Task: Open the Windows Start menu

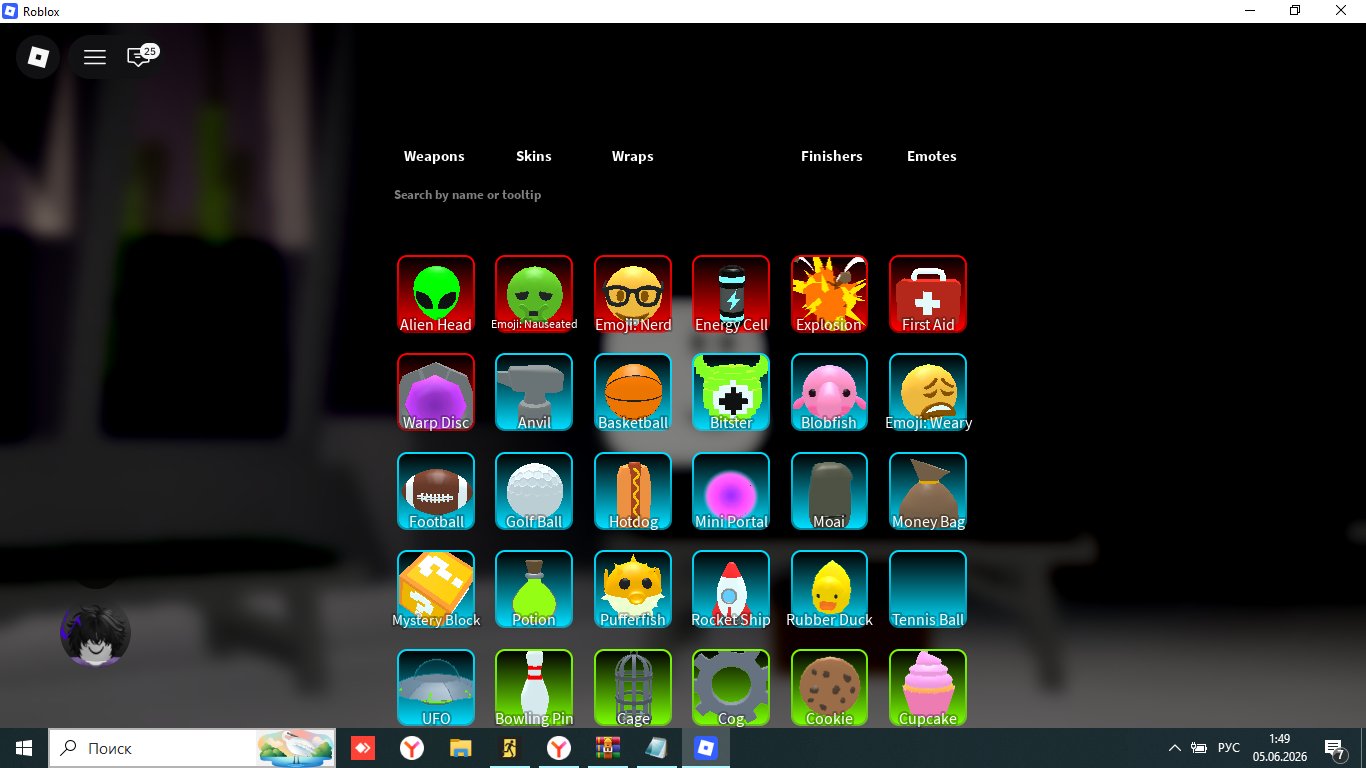Action: coord(24,748)
